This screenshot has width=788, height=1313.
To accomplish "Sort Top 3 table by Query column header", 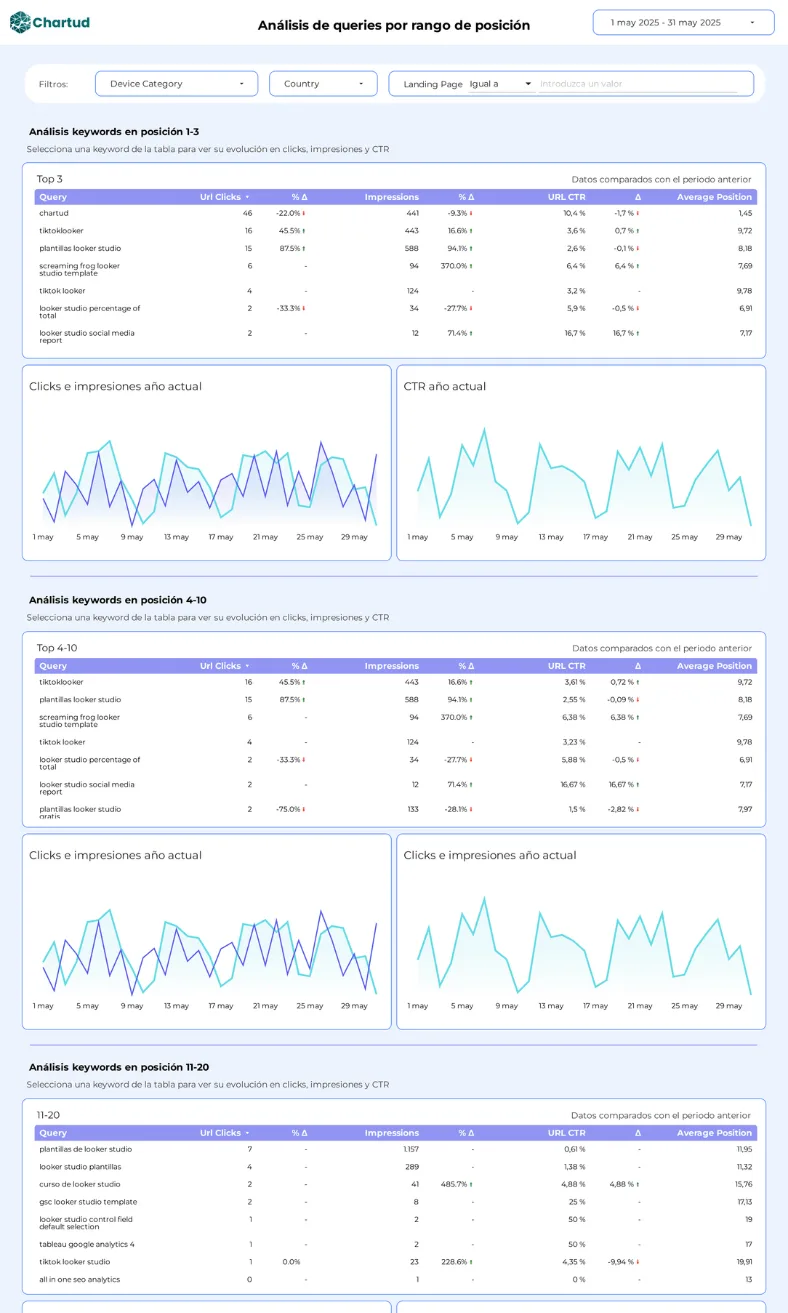I will (53, 197).
